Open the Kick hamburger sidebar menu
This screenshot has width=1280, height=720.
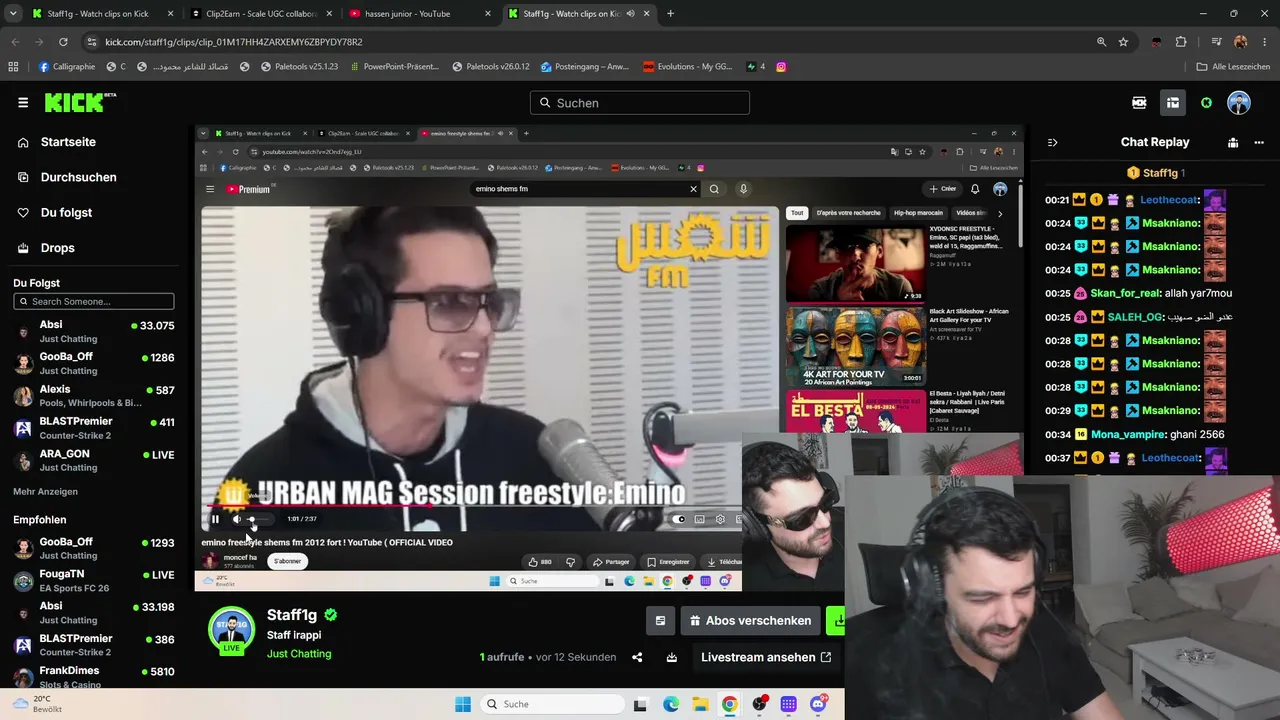(x=23, y=102)
